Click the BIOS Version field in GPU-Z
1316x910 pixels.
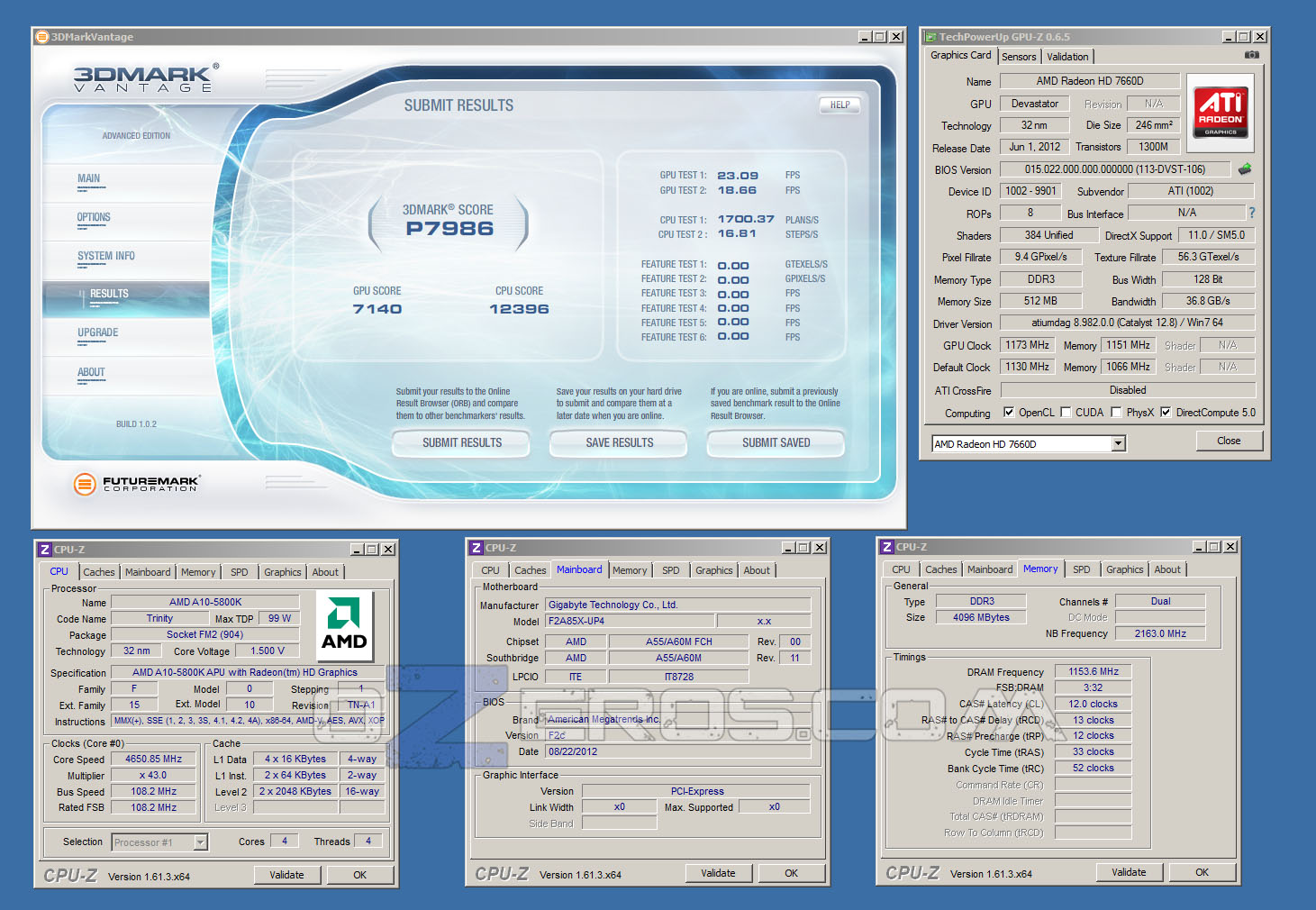(1115, 169)
